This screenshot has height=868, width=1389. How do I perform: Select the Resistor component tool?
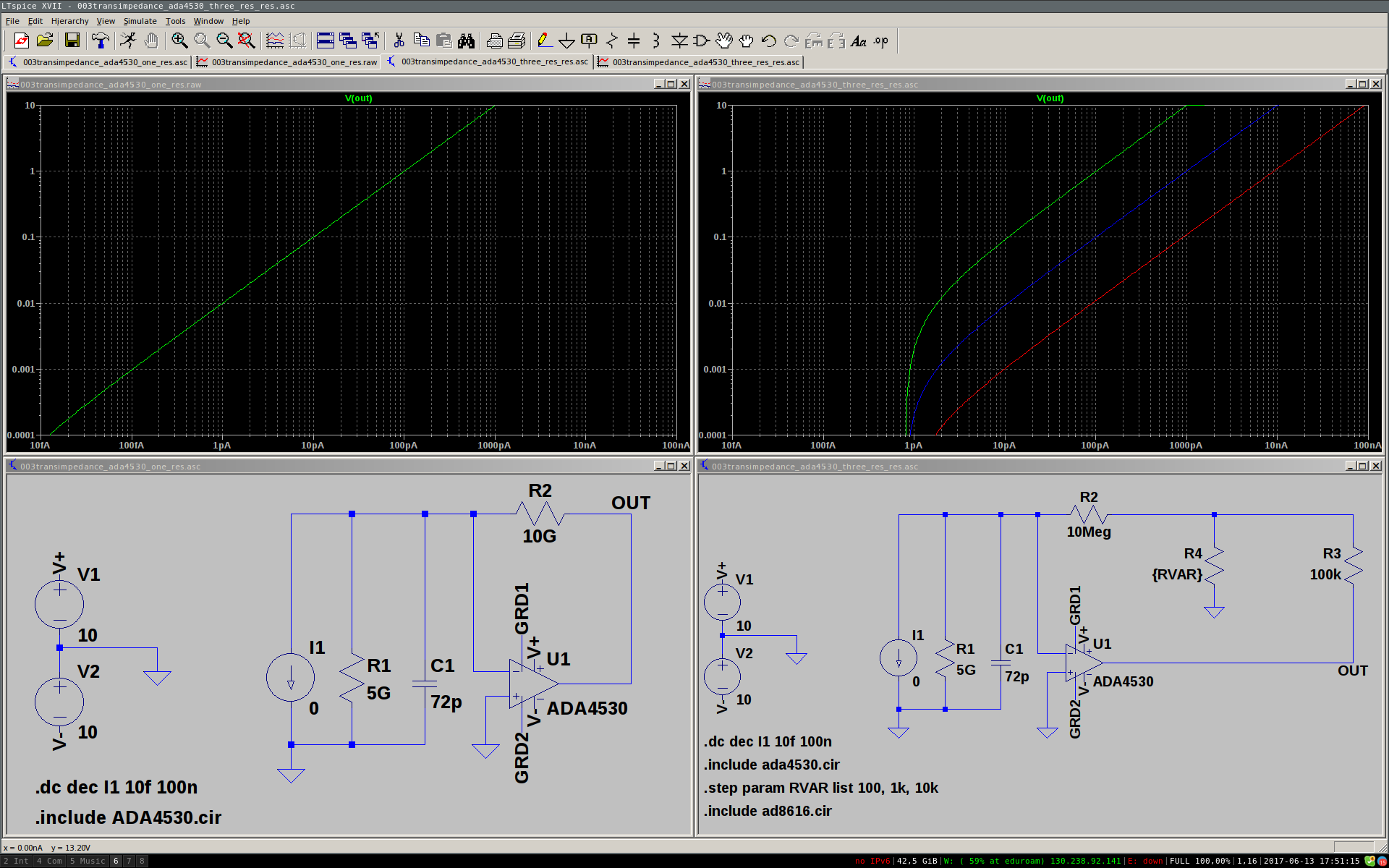tap(612, 41)
